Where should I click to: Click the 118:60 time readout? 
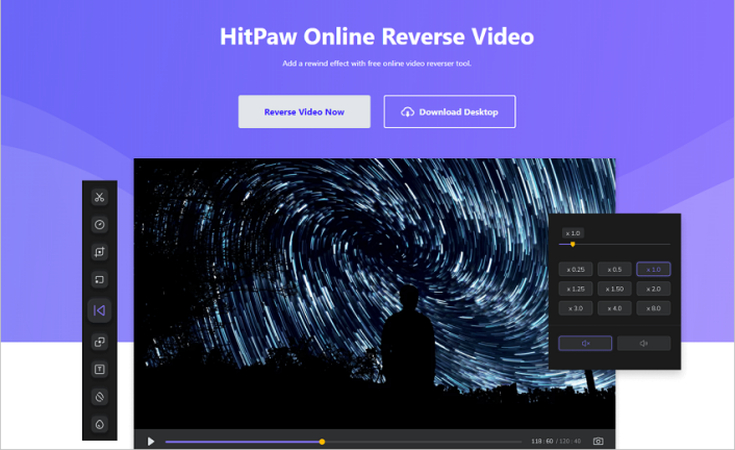(542, 441)
